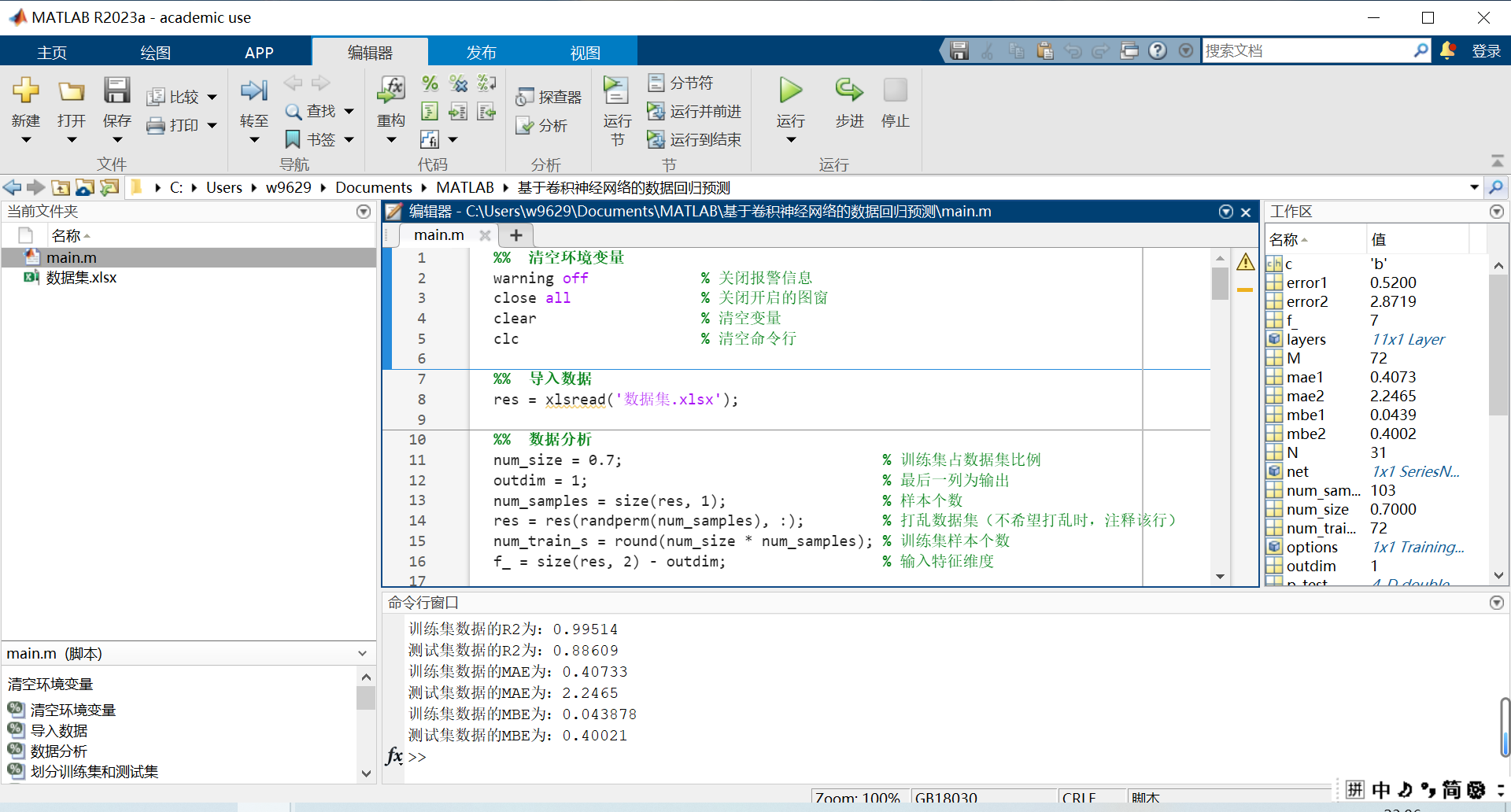Click the Open (打开) folder icon
The width and height of the screenshot is (1511, 812).
[71, 90]
